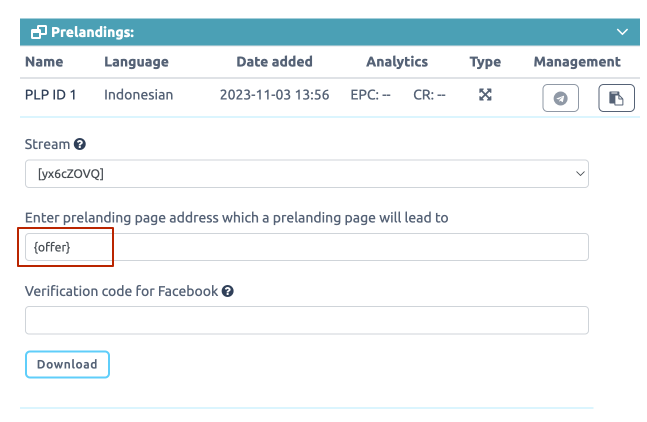The image size is (647, 422).
Task: Open the Telegram send button for PLP ID 1
Action: 560,98
